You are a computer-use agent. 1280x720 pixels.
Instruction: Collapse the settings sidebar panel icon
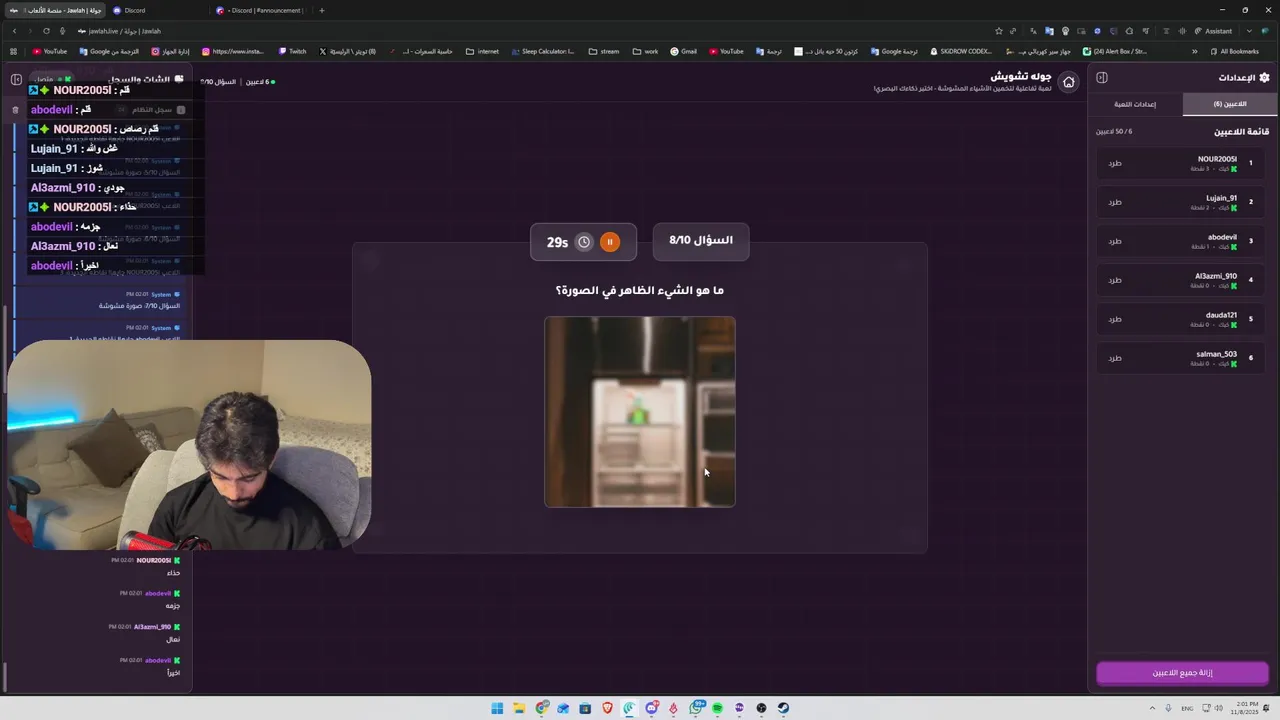1101,77
